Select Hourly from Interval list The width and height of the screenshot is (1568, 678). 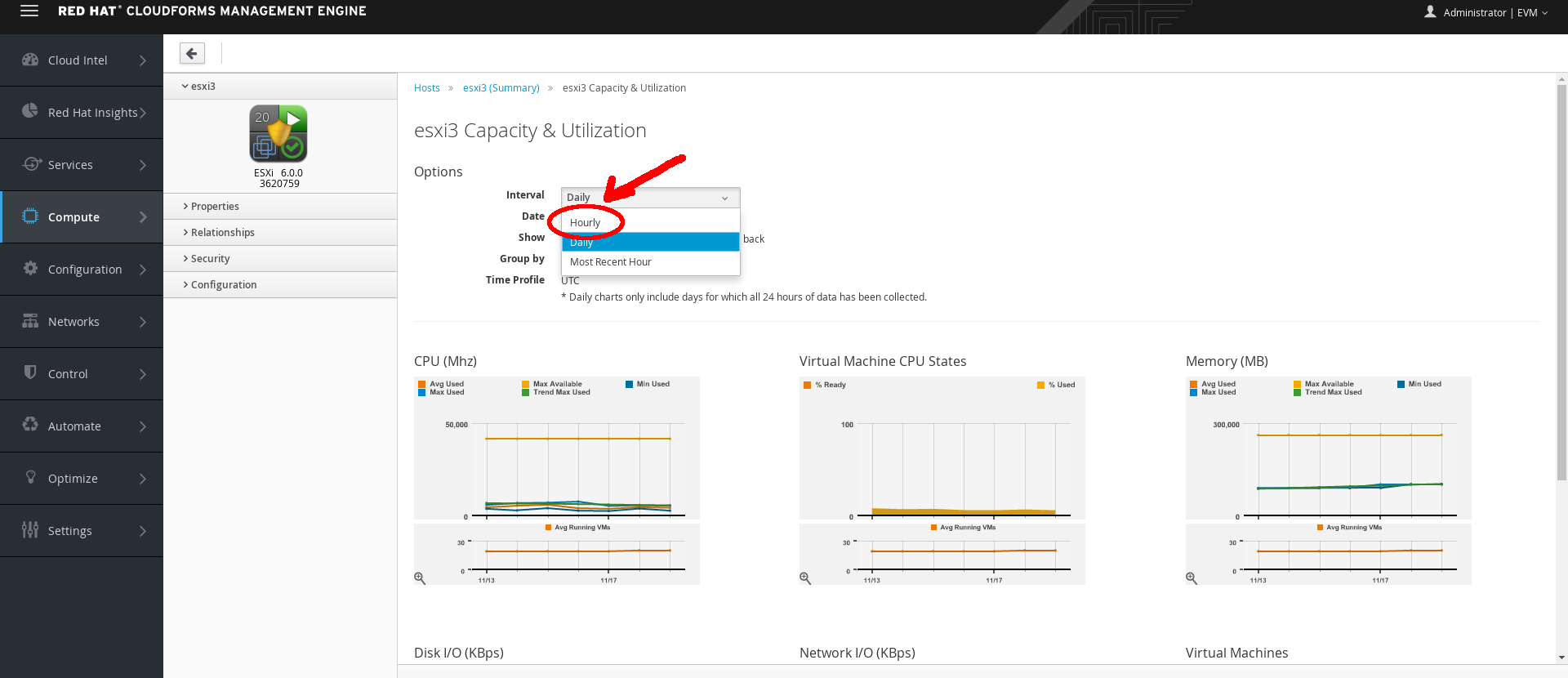(650, 222)
